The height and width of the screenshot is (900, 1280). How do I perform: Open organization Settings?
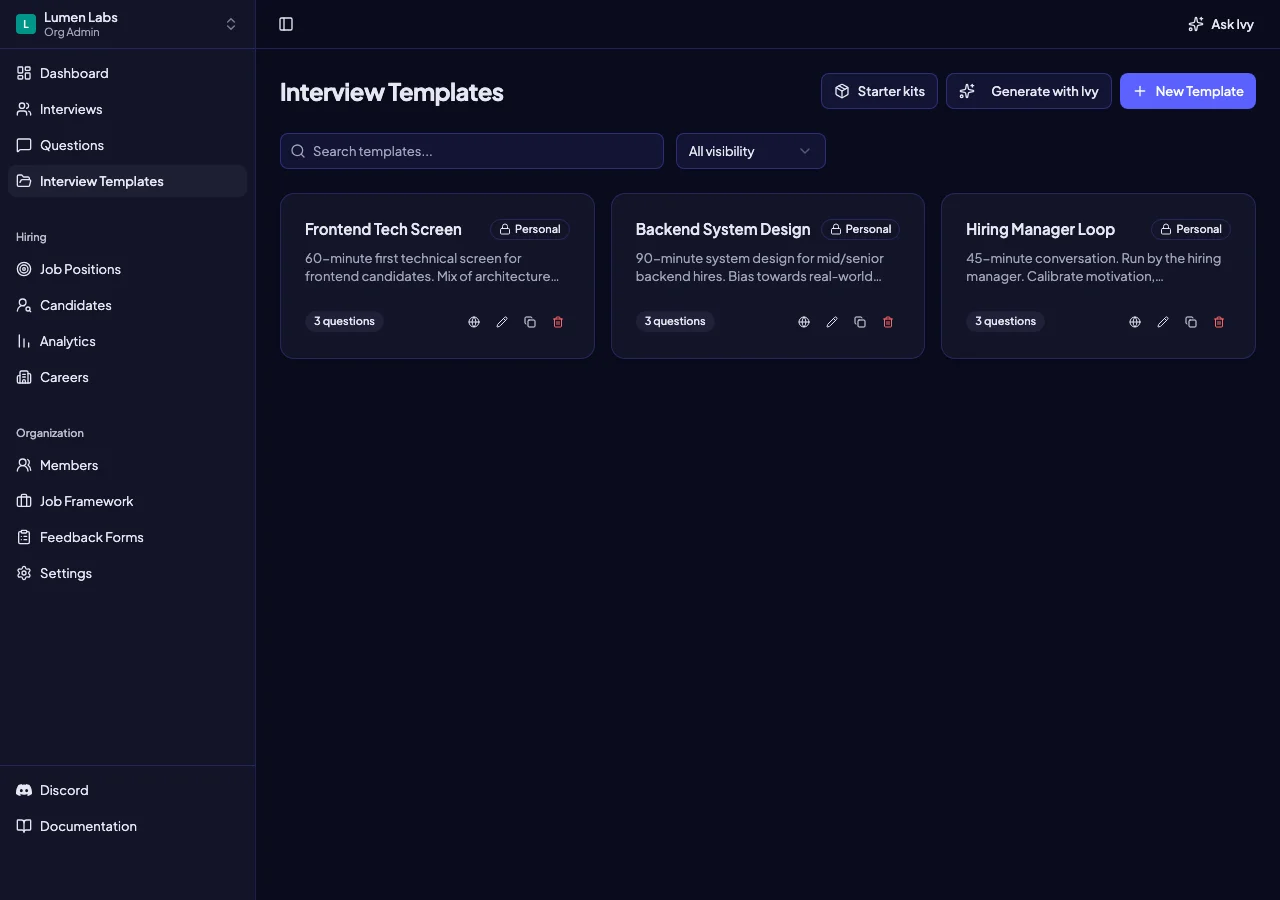point(127,573)
